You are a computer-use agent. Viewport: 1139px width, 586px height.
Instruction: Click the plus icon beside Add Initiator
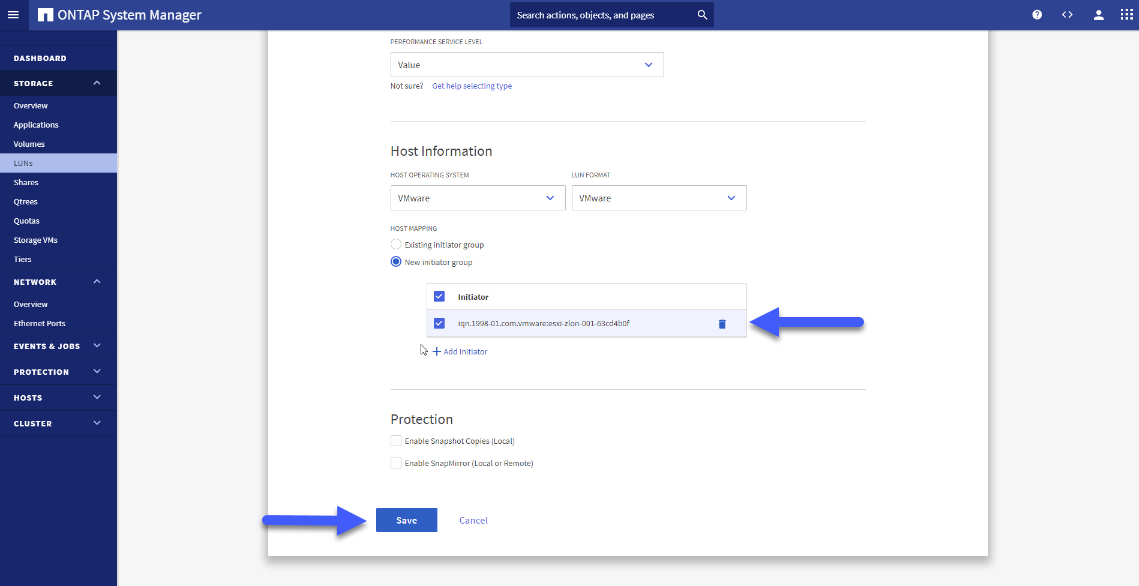(x=437, y=351)
